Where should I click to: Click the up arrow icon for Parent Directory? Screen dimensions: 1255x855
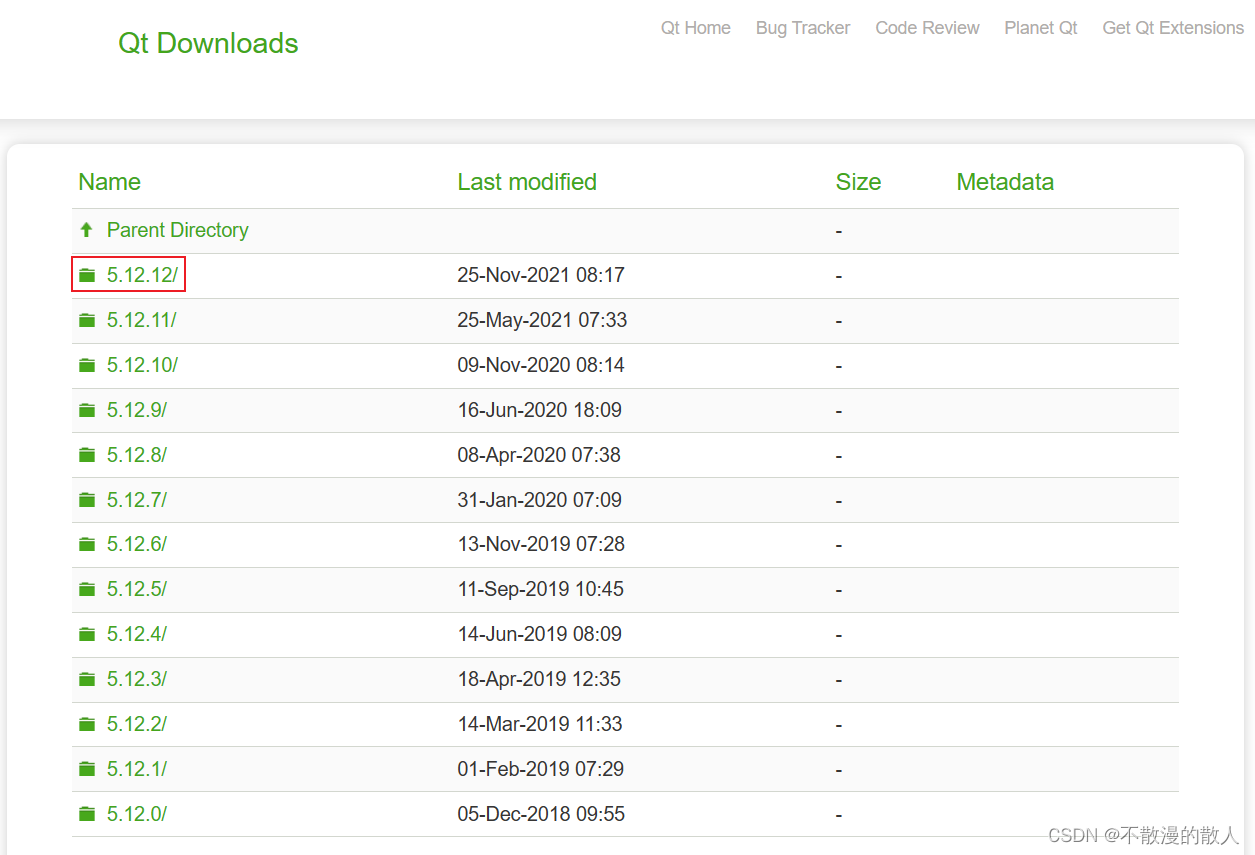[86, 230]
